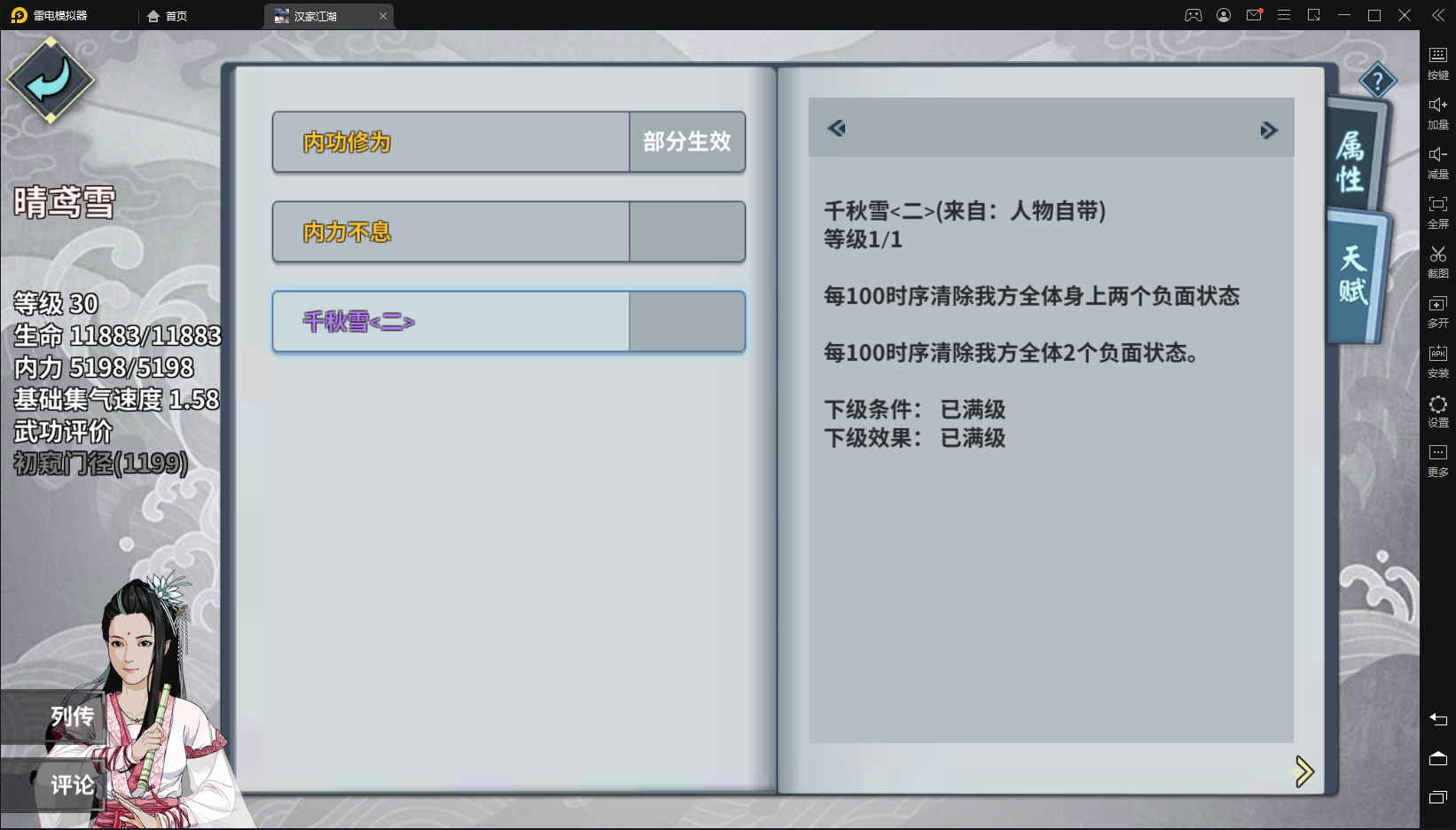Open the 评论 comments button
The height and width of the screenshot is (830, 1456).
pyautogui.click(x=55, y=785)
